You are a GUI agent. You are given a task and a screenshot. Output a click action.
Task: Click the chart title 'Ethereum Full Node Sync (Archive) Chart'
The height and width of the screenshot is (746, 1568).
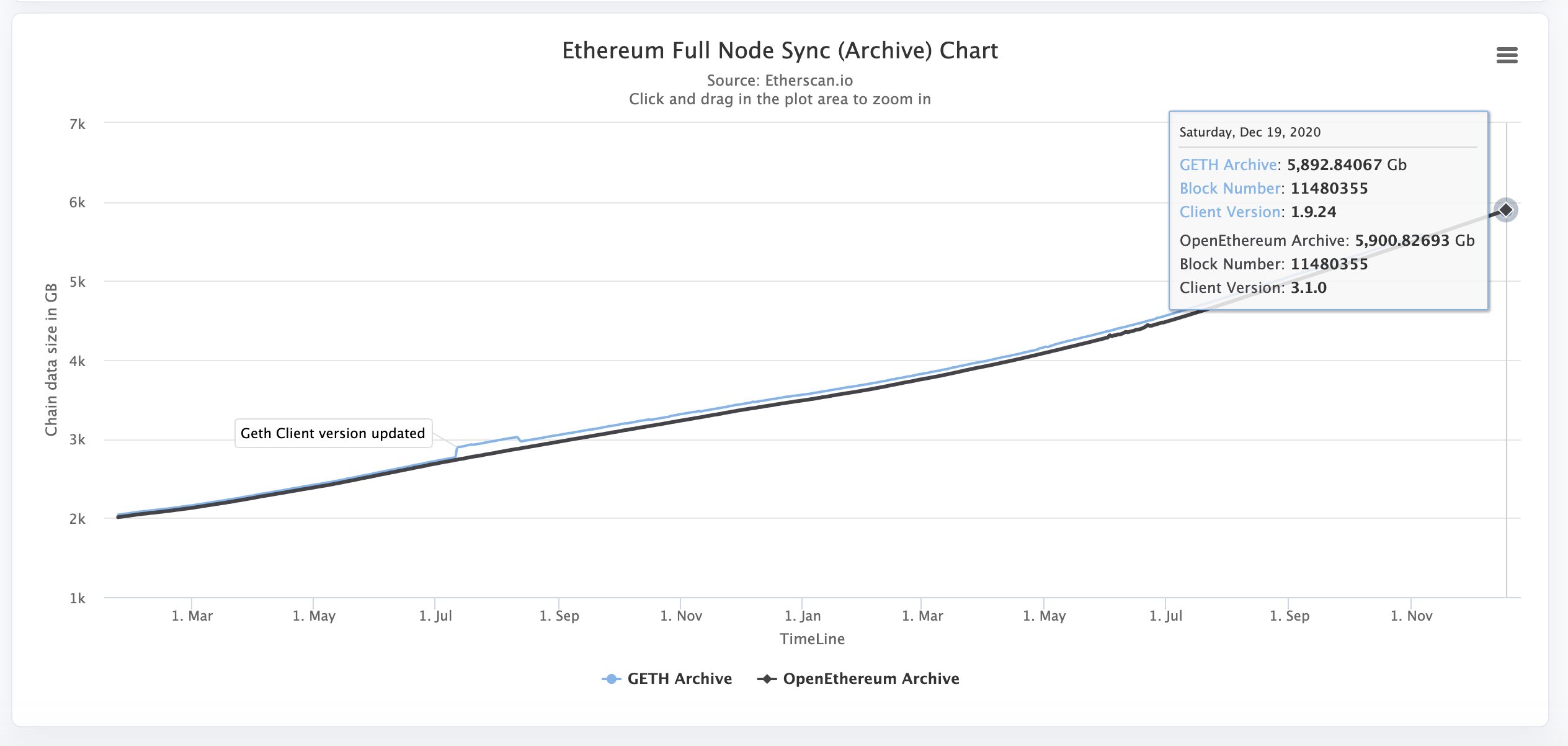click(780, 50)
